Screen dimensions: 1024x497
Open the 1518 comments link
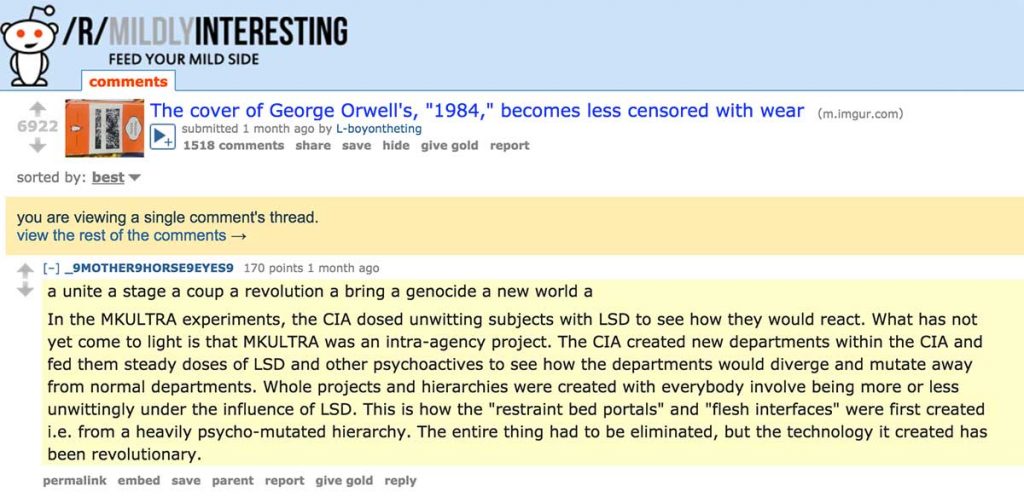pyautogui.click(x=233, y=146)
